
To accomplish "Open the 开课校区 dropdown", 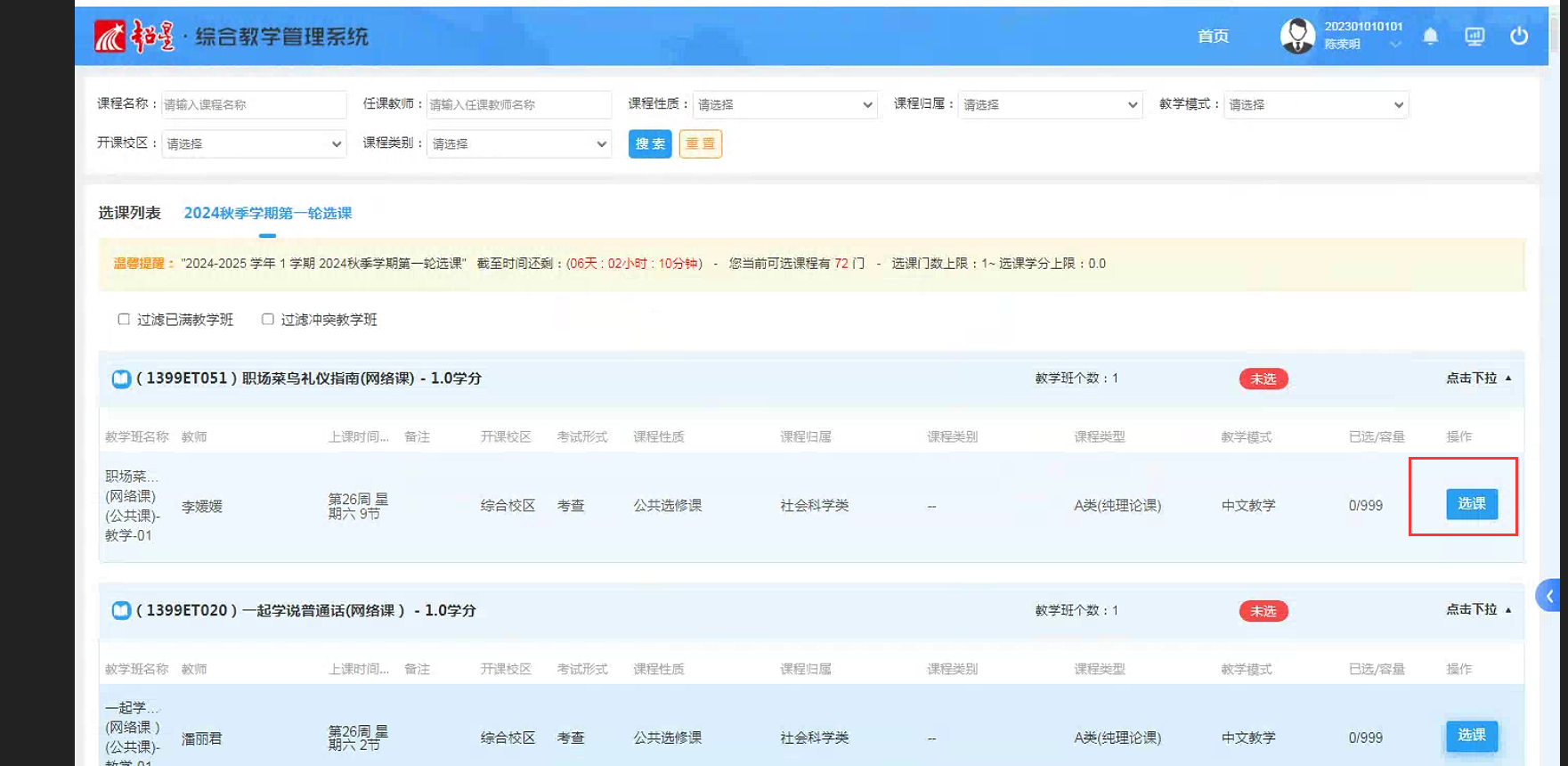I will pos(254,144).
